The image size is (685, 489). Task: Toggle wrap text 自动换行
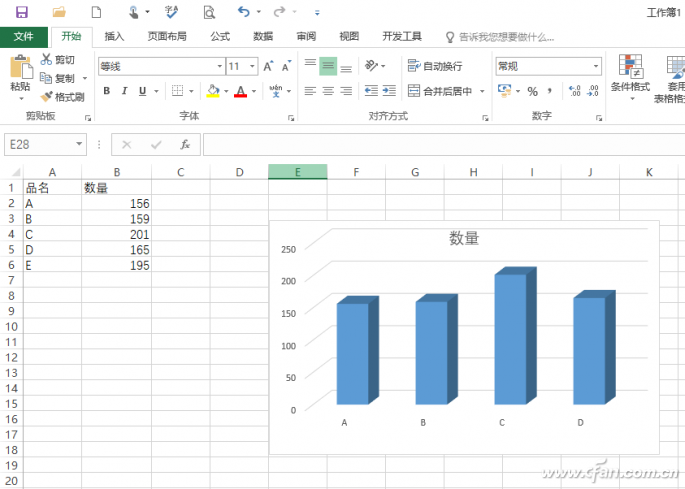pyautogui.click(x=435, y=66)
